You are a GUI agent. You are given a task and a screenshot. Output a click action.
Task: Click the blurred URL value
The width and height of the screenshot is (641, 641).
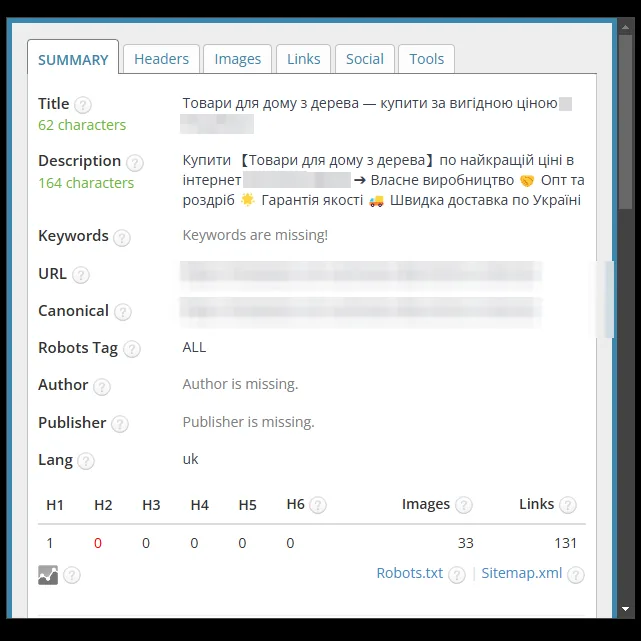(x=361, y=274)
